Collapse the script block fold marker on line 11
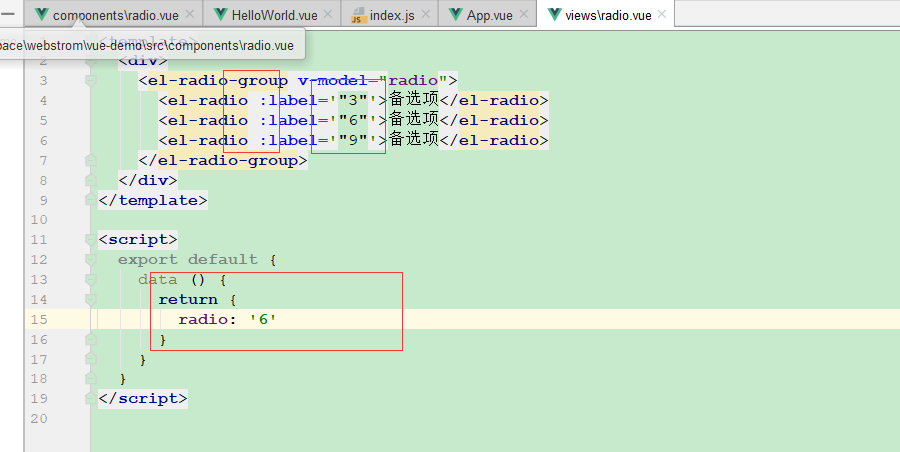This screenshot has height=452, width=900. tap(91, 240)
